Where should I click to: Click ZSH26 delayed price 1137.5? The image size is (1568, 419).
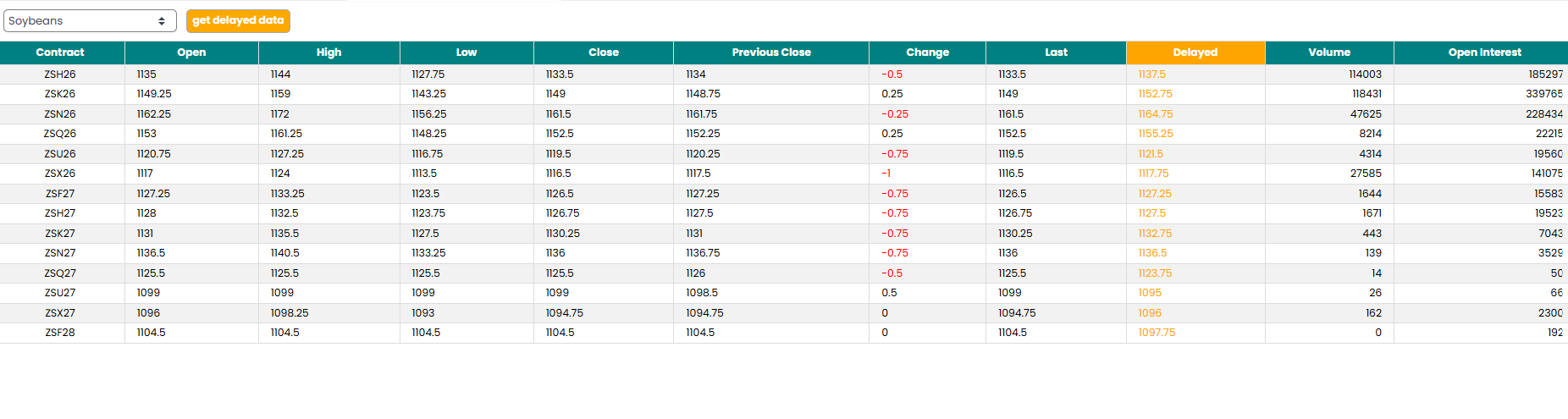point(1151,74)
